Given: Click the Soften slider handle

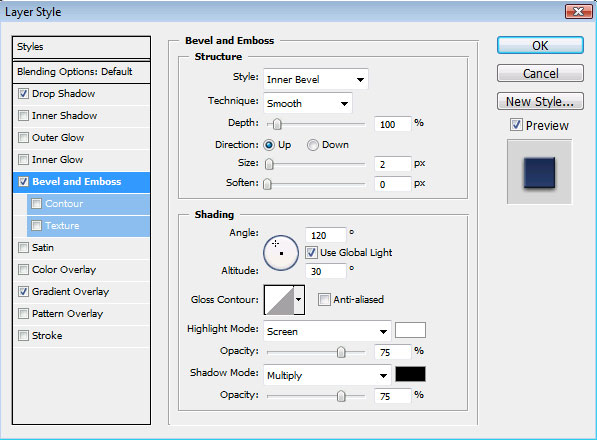Looking at the screenshot, I should click(268, 184).
